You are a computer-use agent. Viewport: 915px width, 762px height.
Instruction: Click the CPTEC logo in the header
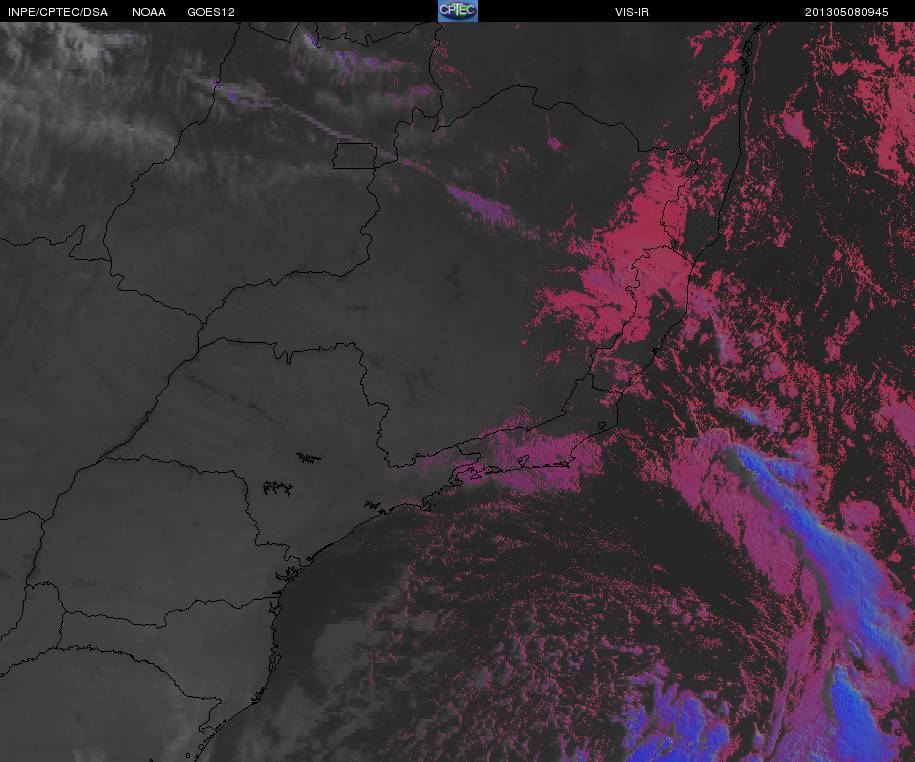click(458, 11)
